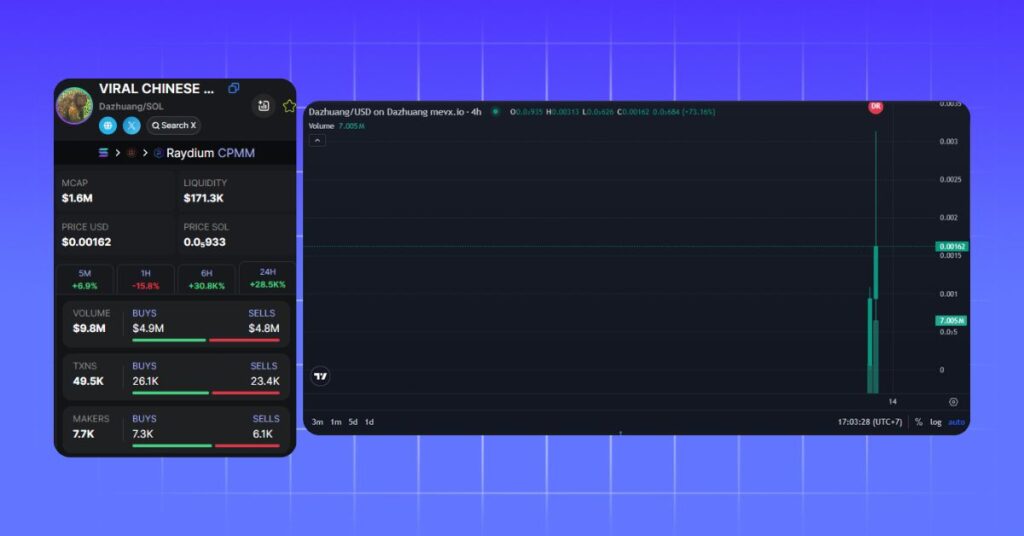1024x536 pixels.
Task: Click the green market status dot
Action: click(x=496, y=112)
